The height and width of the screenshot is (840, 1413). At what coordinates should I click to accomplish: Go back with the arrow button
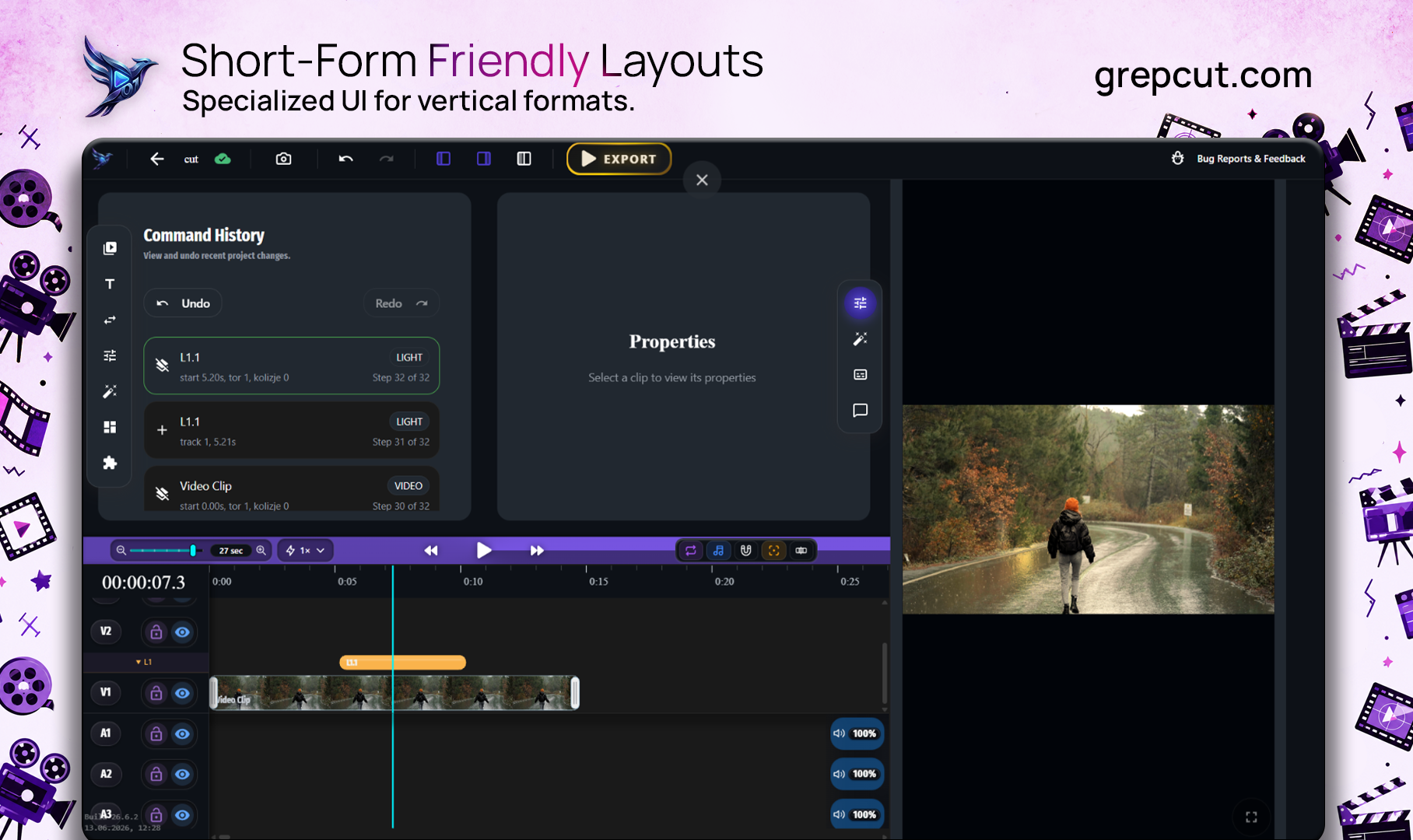[157, 159]
